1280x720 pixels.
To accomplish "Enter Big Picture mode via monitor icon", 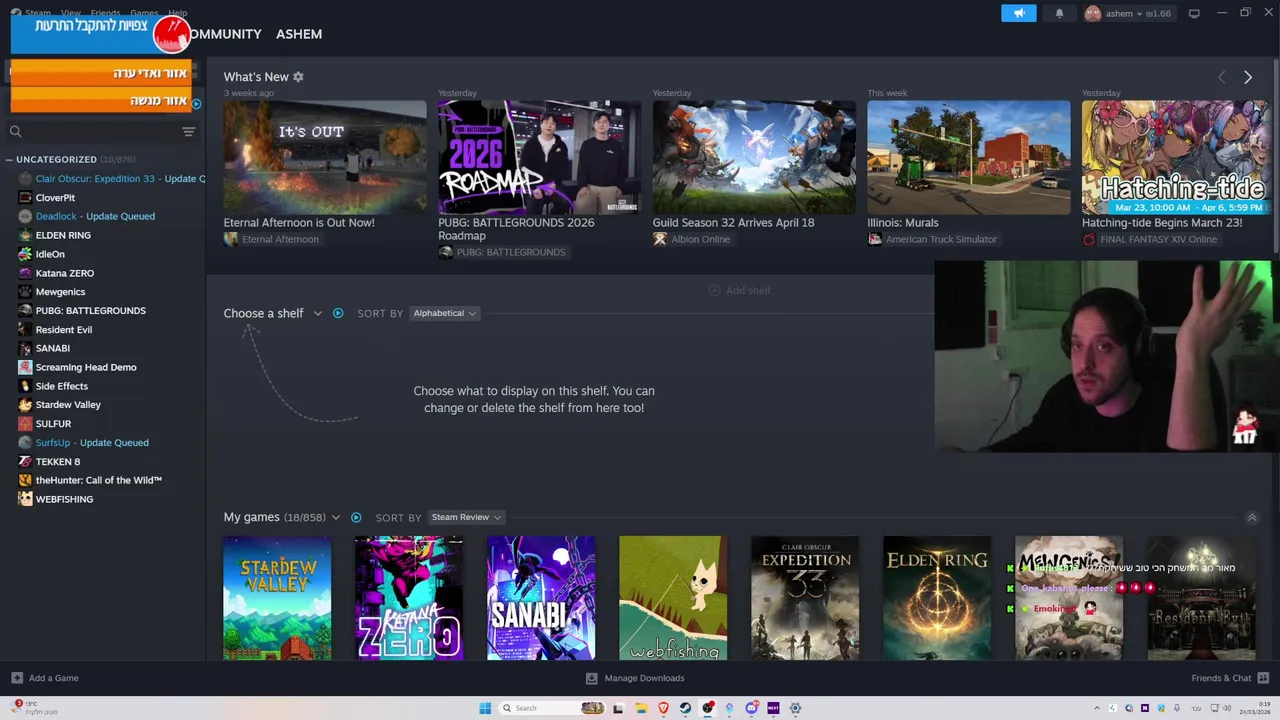I will pos(1194,13).
